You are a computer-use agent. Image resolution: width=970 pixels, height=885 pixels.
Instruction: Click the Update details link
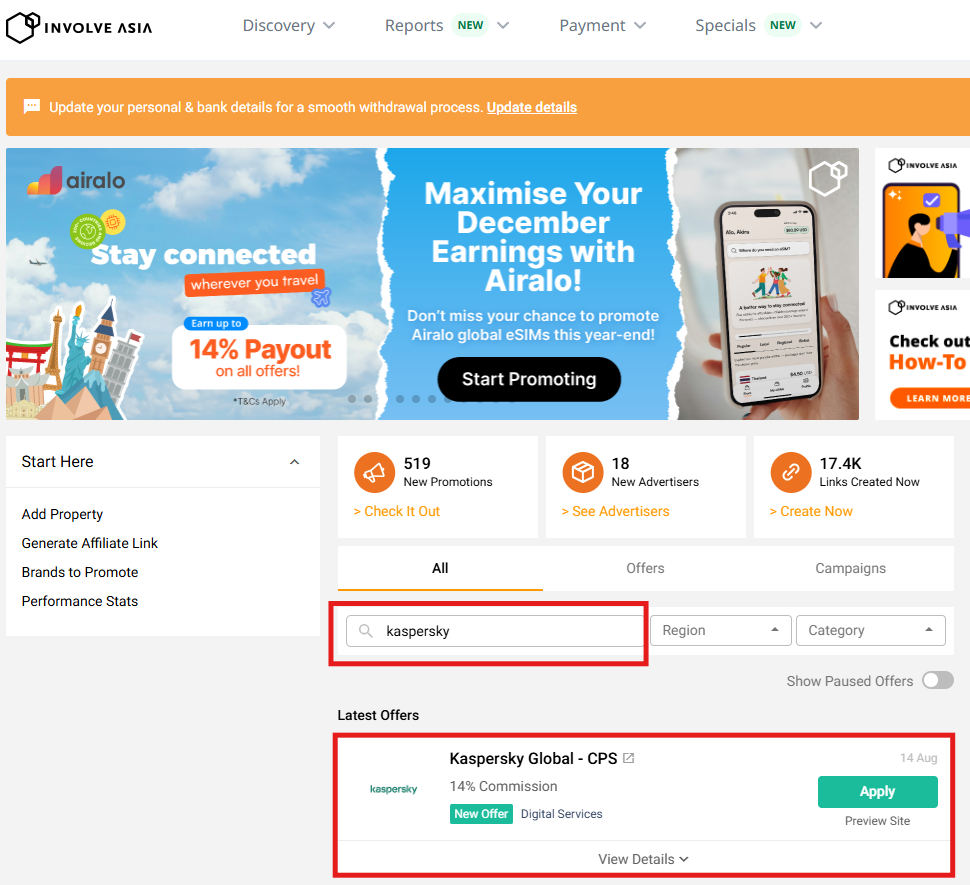(531, 107)
